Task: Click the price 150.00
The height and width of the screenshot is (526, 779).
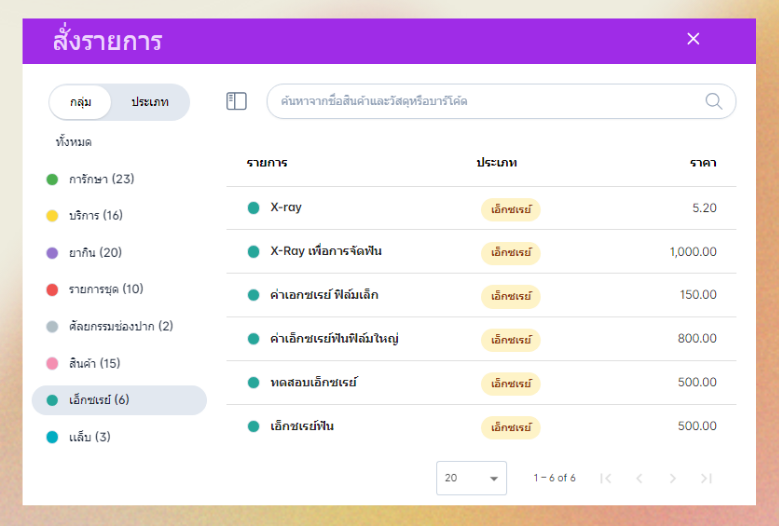Action: (x=698, y=295)
